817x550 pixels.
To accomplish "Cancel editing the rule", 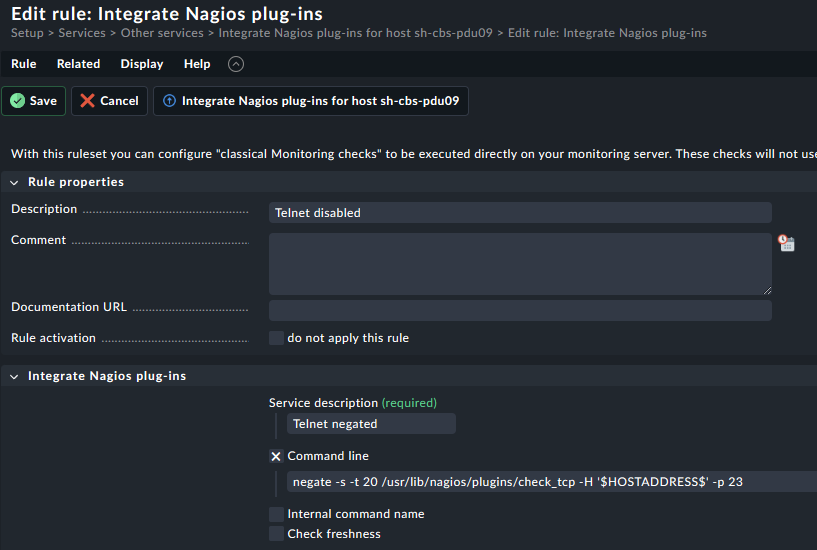I will point(109,101).
